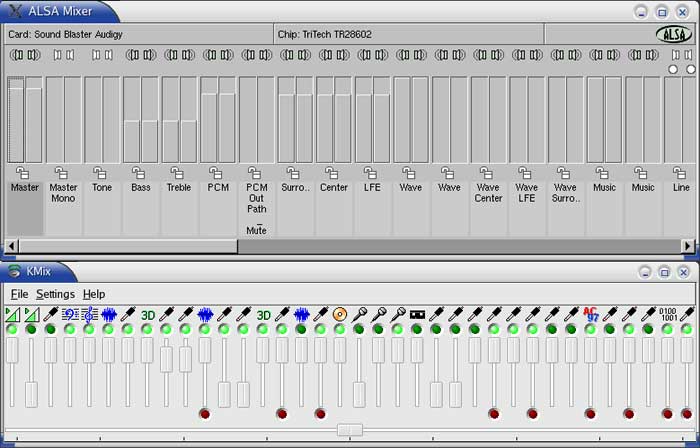This screenshot has width=700, height=448.
Task: Open the Settings menu in KMix
Action: pos(55,294)
